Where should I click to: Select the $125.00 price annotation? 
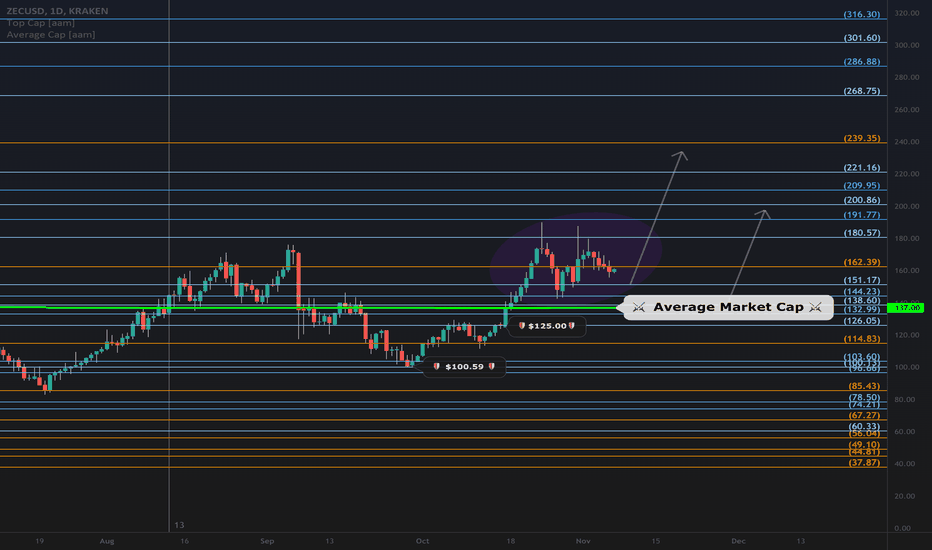(547, 326)
